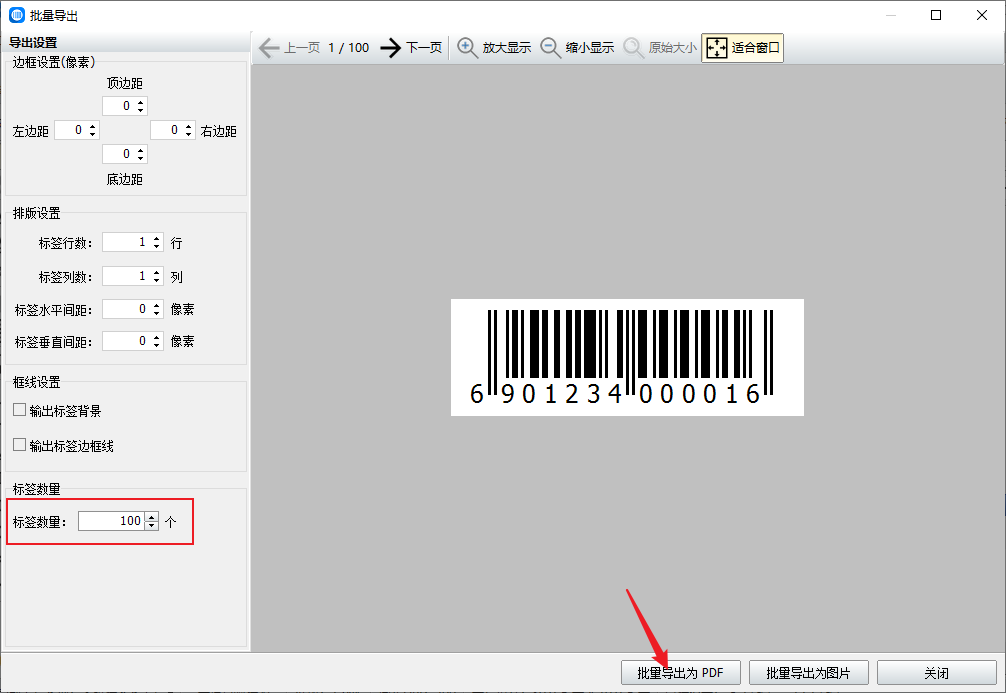The width and height of the screenshot is (1006, 693).
Task: Click the 关闭 button
Action: coord(937,673)
